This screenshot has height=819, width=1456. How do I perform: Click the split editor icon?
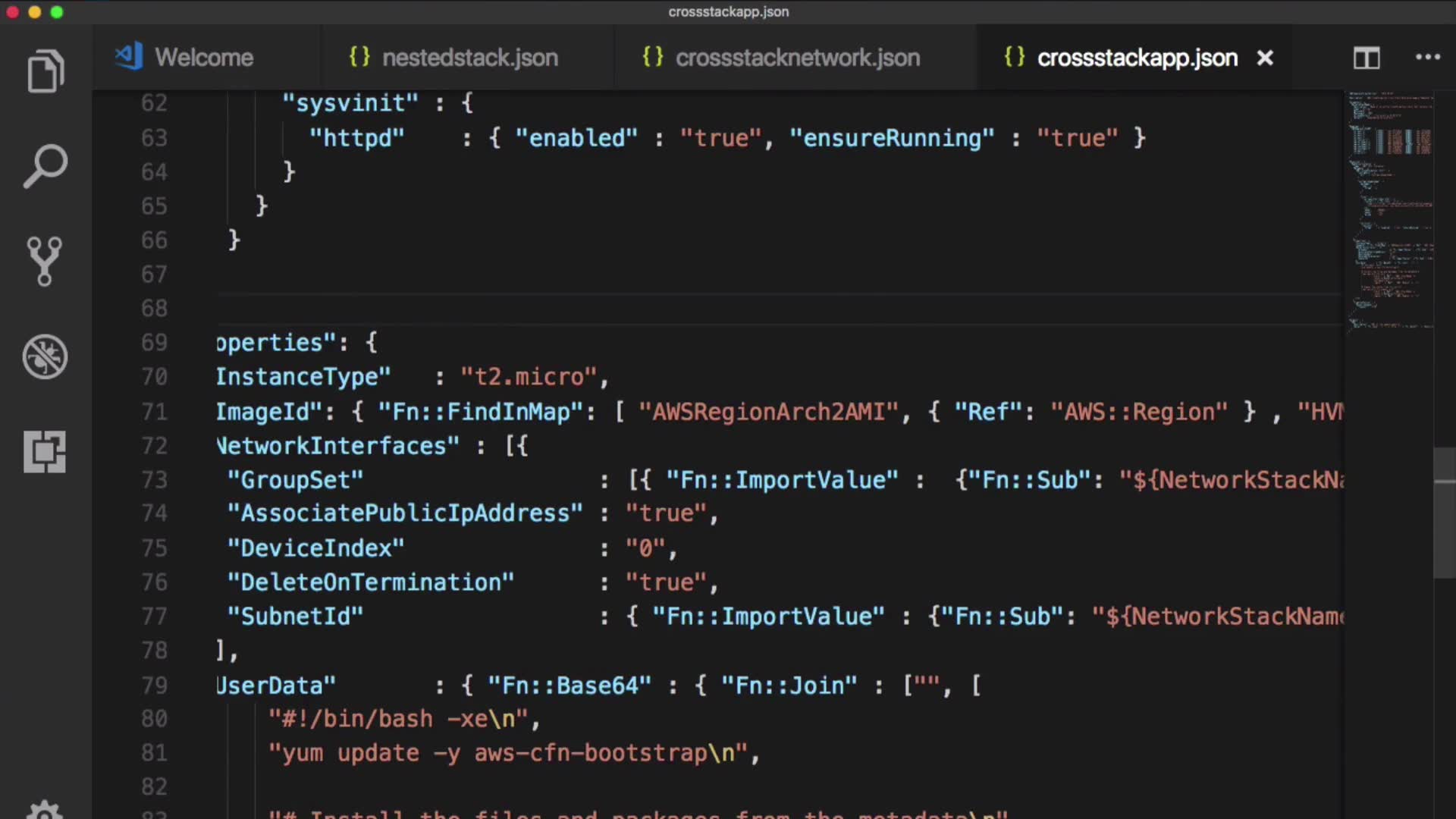click(x=1367, y=58)
